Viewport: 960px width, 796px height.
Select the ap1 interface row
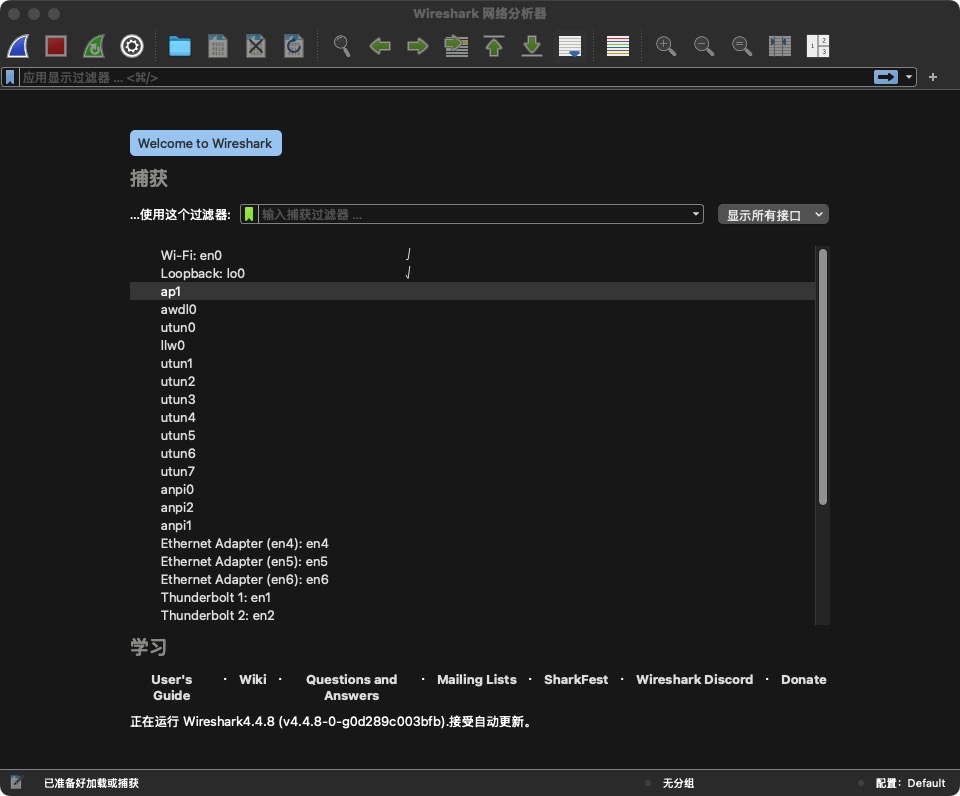click(x=472, y=291)
